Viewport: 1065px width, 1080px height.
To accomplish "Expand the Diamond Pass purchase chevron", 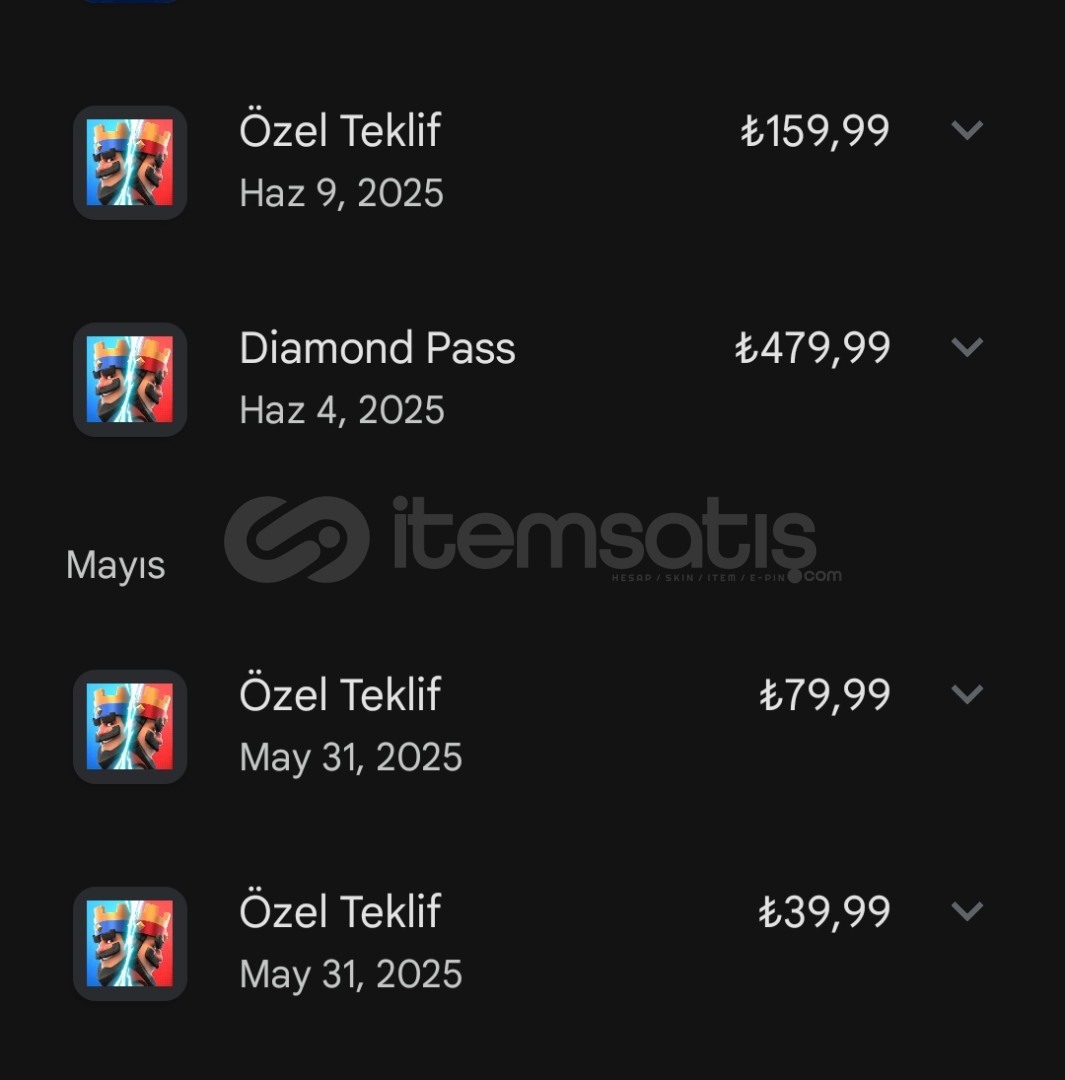I will coord(967,346).
